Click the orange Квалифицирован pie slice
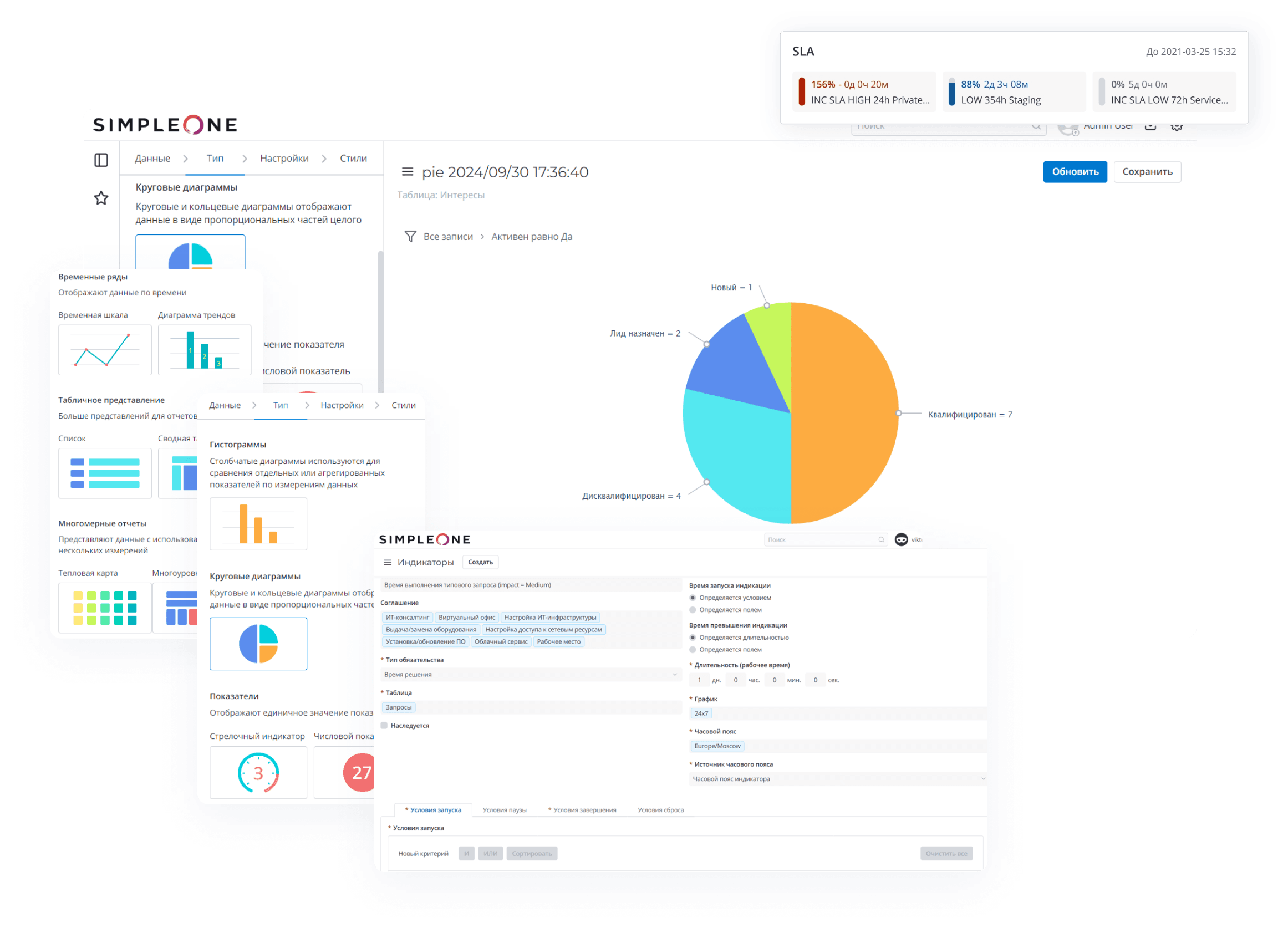This screenshot has height=933, width=1288. click(846, 413)
